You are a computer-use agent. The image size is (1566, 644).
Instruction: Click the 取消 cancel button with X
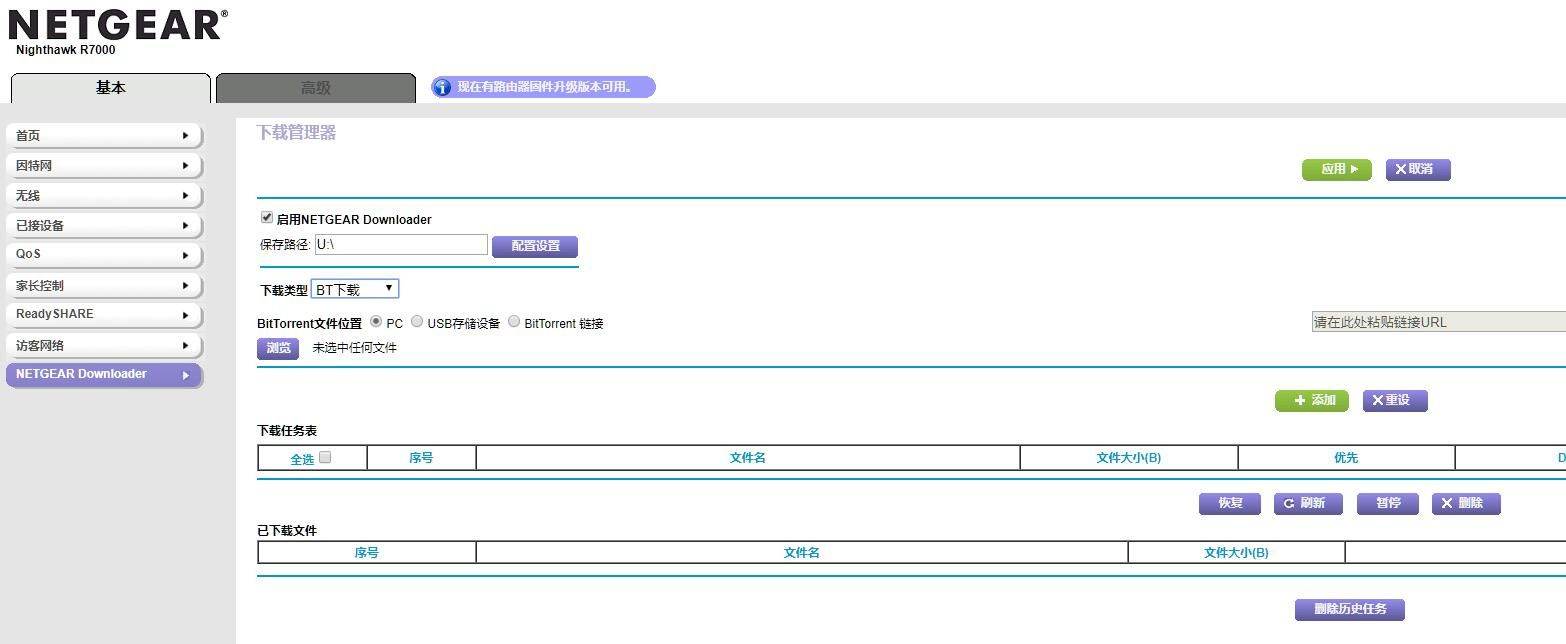coord(1417,170)
